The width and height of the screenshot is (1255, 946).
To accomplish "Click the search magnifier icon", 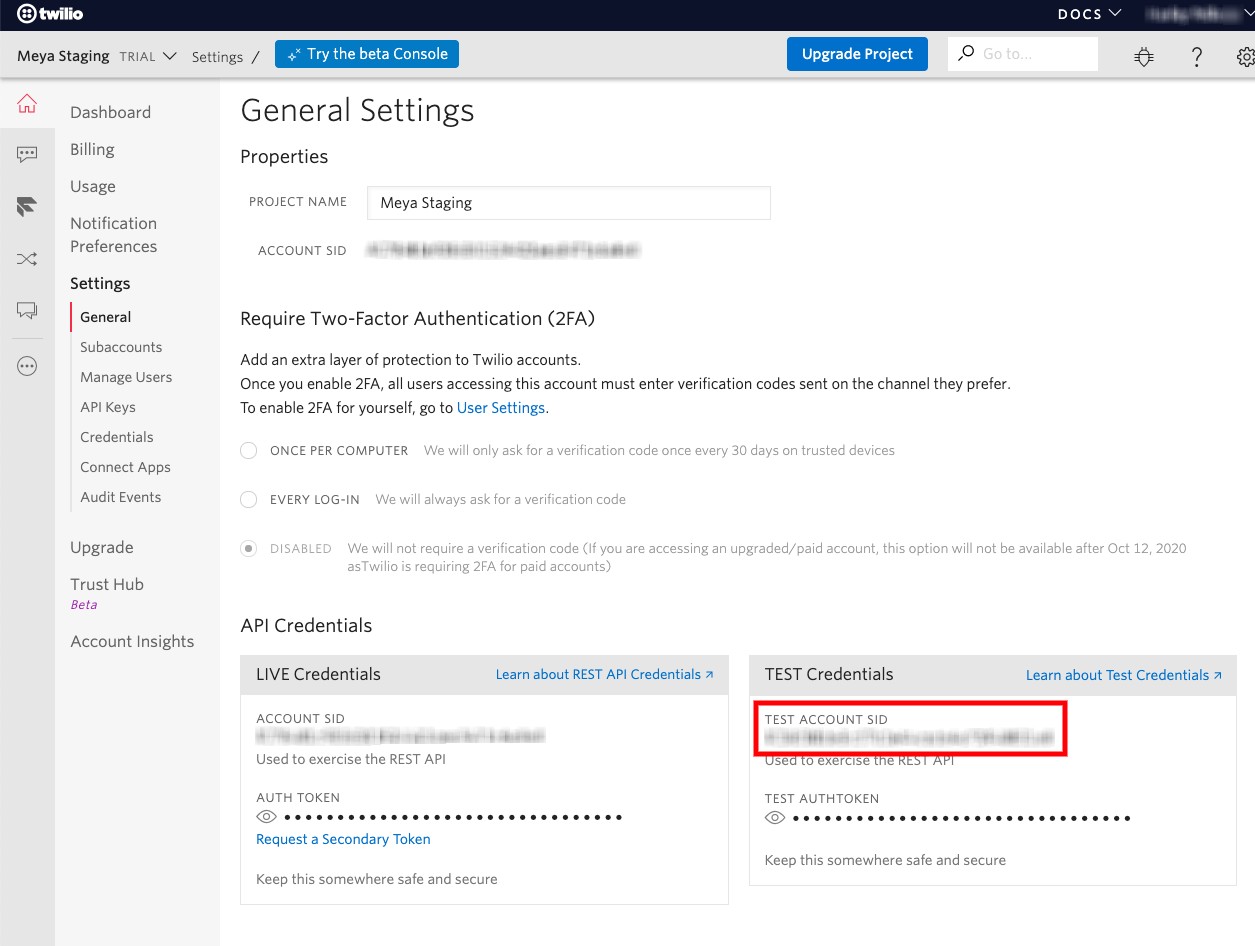I will tap(966, 53).
